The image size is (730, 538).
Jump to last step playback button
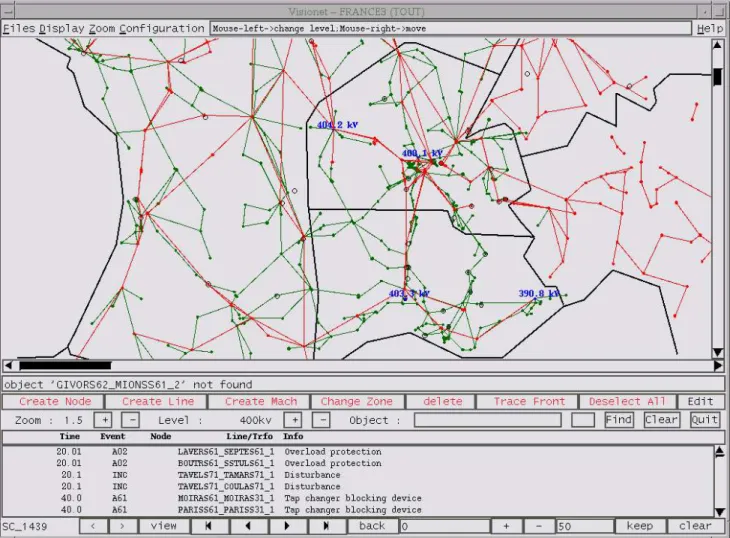(326, 526)
